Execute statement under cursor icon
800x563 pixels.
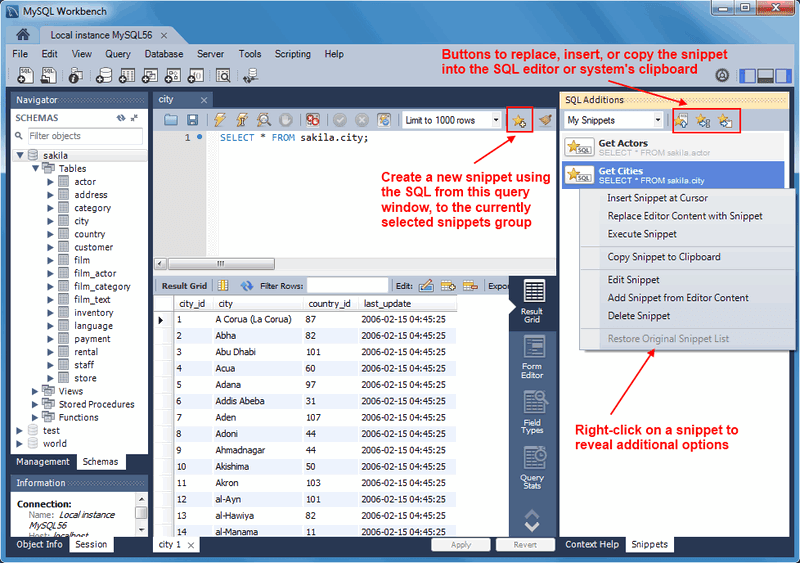pos(242,120)
